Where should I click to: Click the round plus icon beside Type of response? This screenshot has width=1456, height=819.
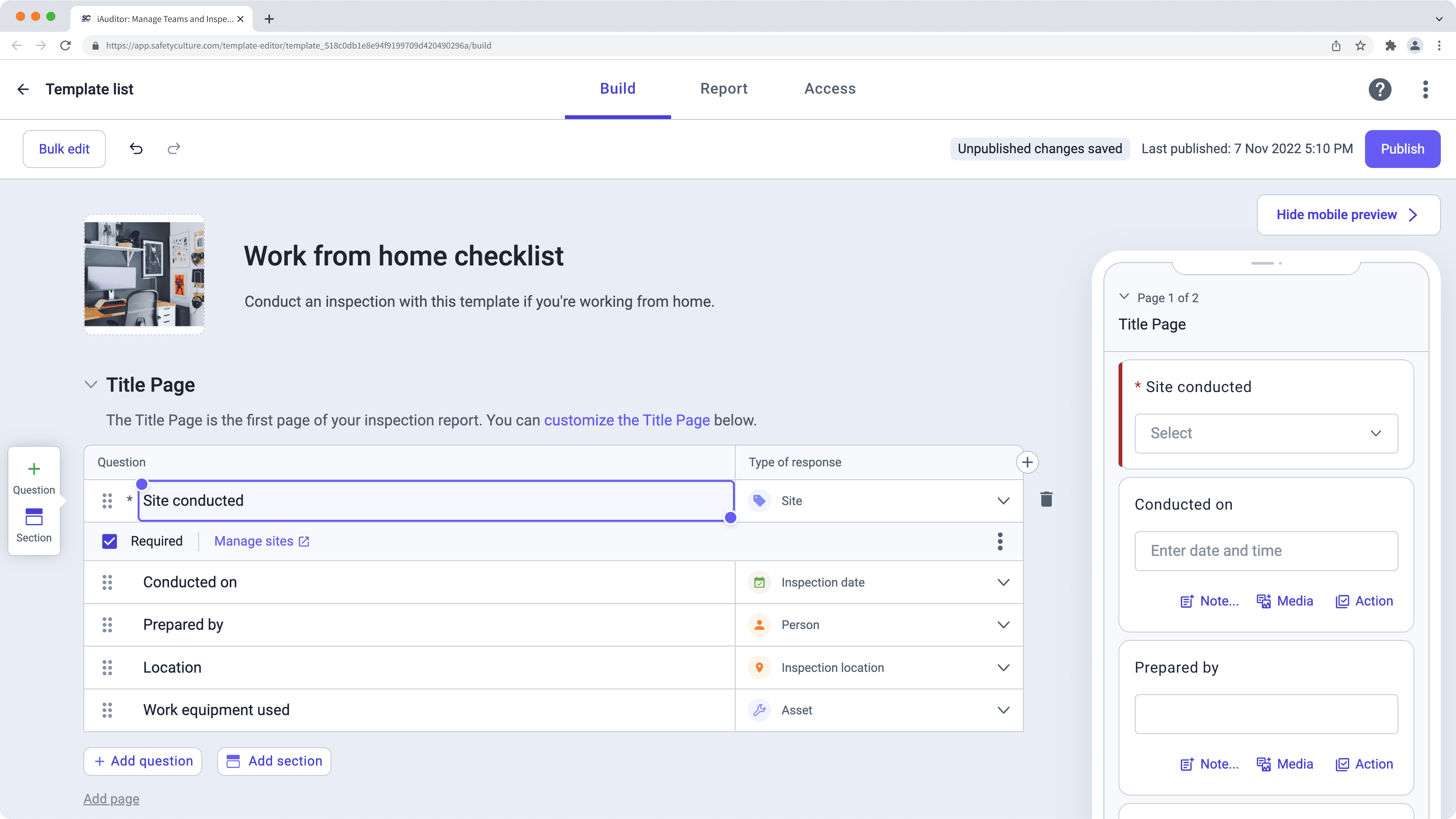1027,462
